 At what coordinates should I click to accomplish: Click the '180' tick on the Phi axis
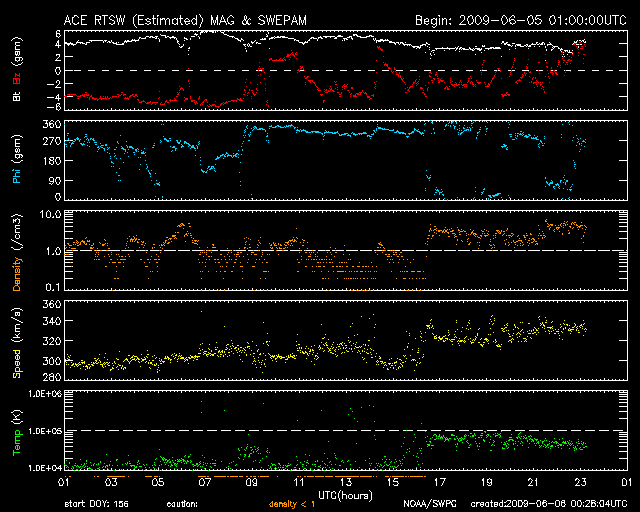pyautogui.click(x=52, y=160)
